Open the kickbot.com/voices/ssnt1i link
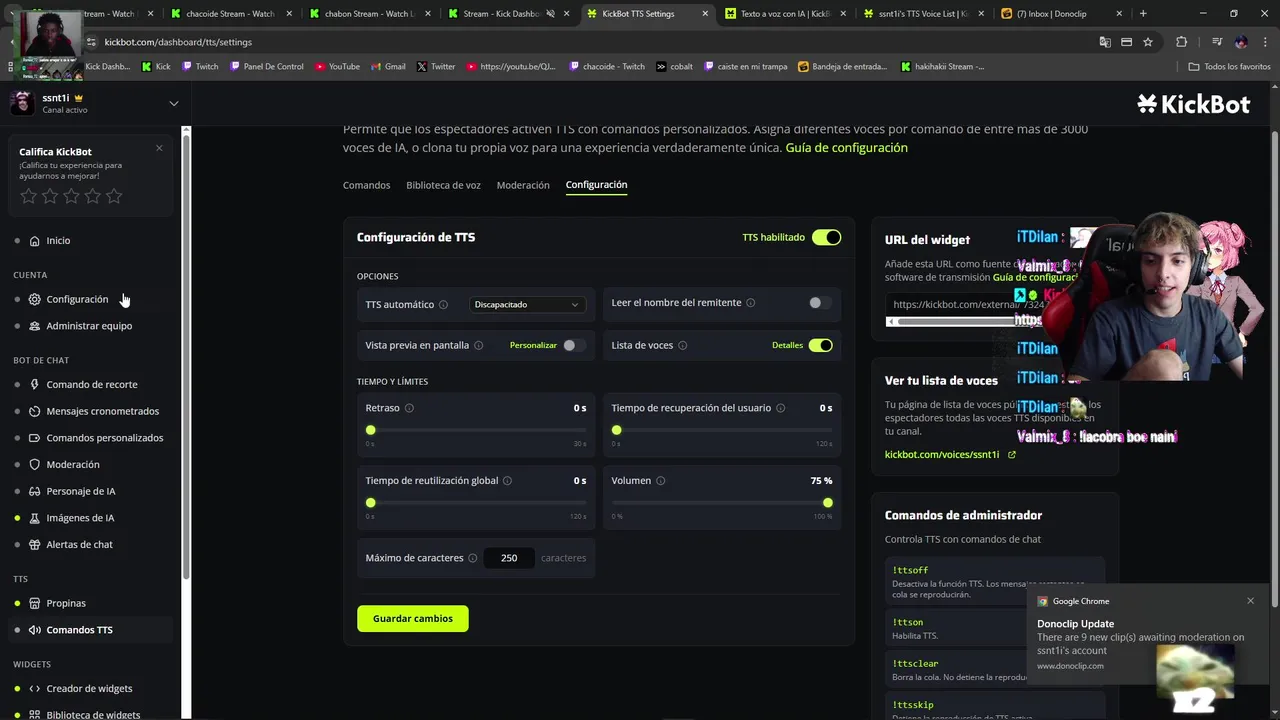 pos(942,455)
